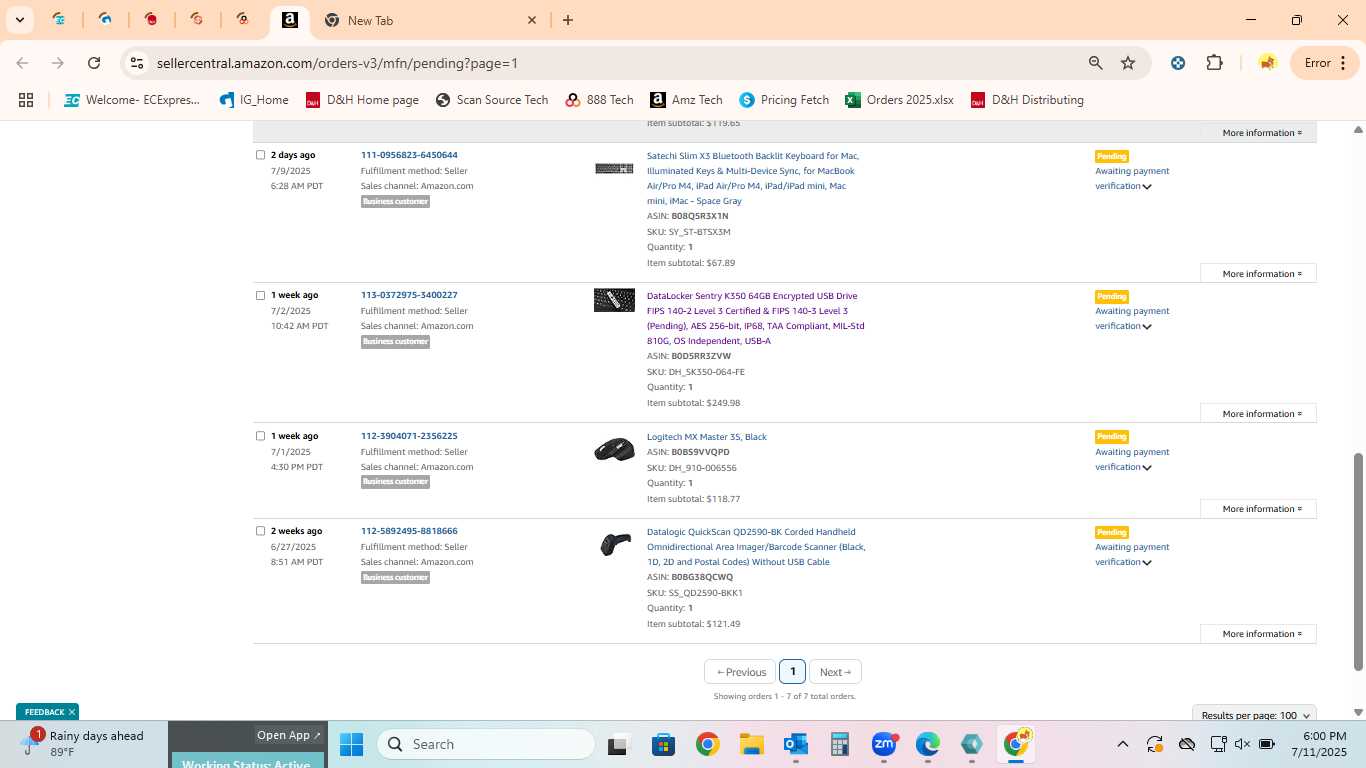View site information icon in address bar

click(x=137, y=63)
